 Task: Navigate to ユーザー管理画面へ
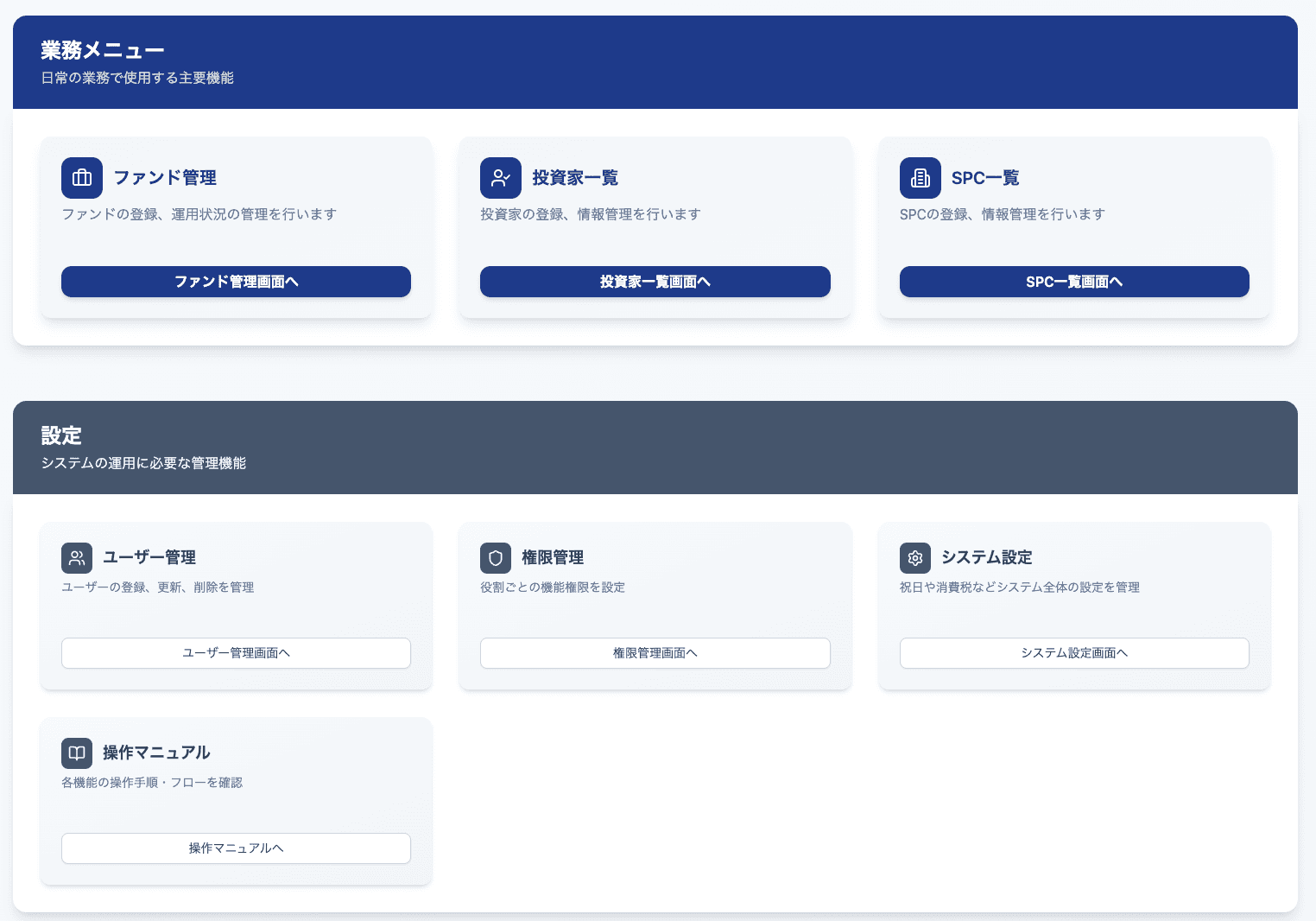click(x=236, y=653)
